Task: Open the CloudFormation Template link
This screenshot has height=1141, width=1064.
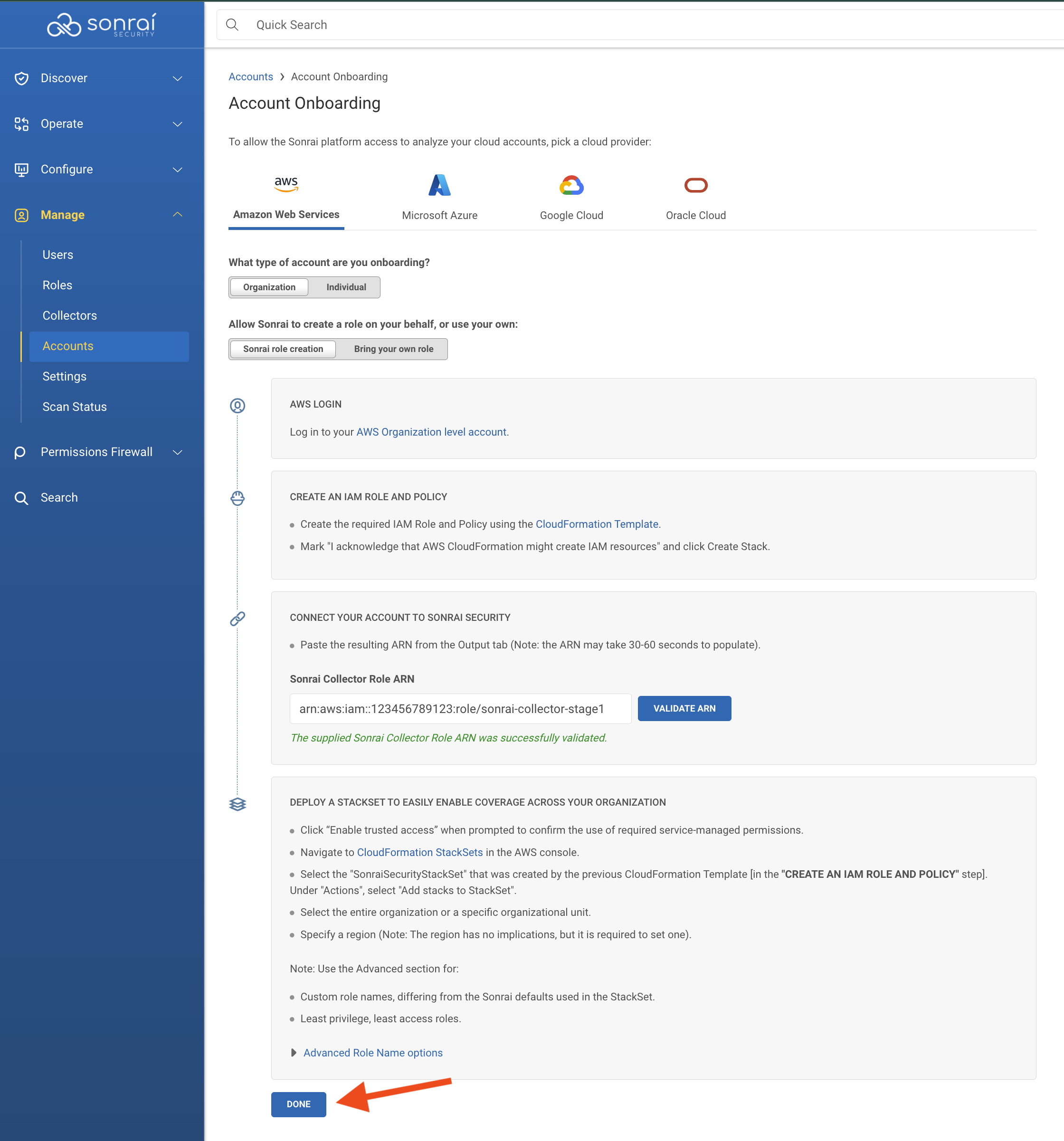Action: [x=597, y=524]
